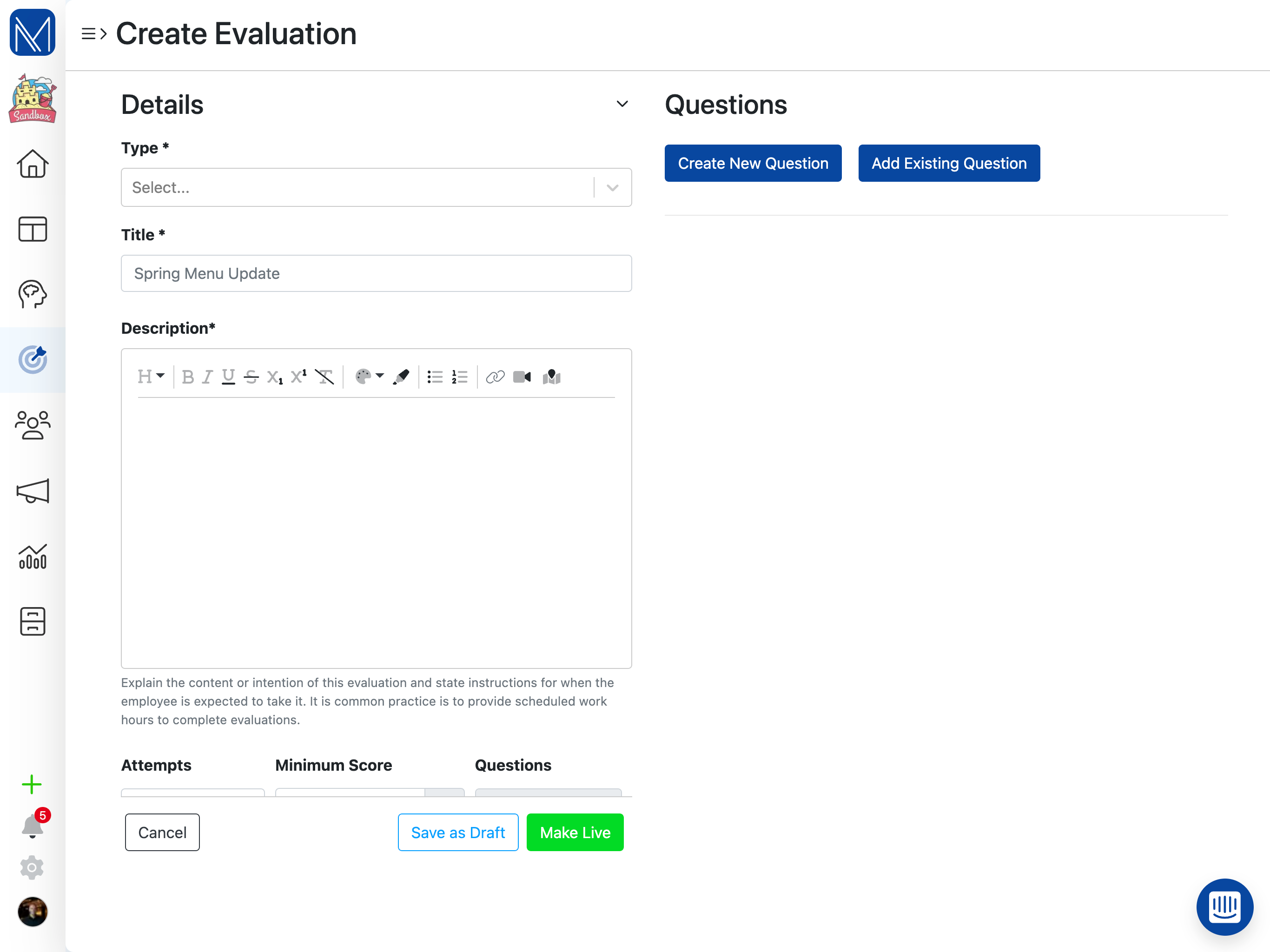The height and width of the screenshot is (952, 1270).
Task: Click the Title input field
Action: [376, 274]
